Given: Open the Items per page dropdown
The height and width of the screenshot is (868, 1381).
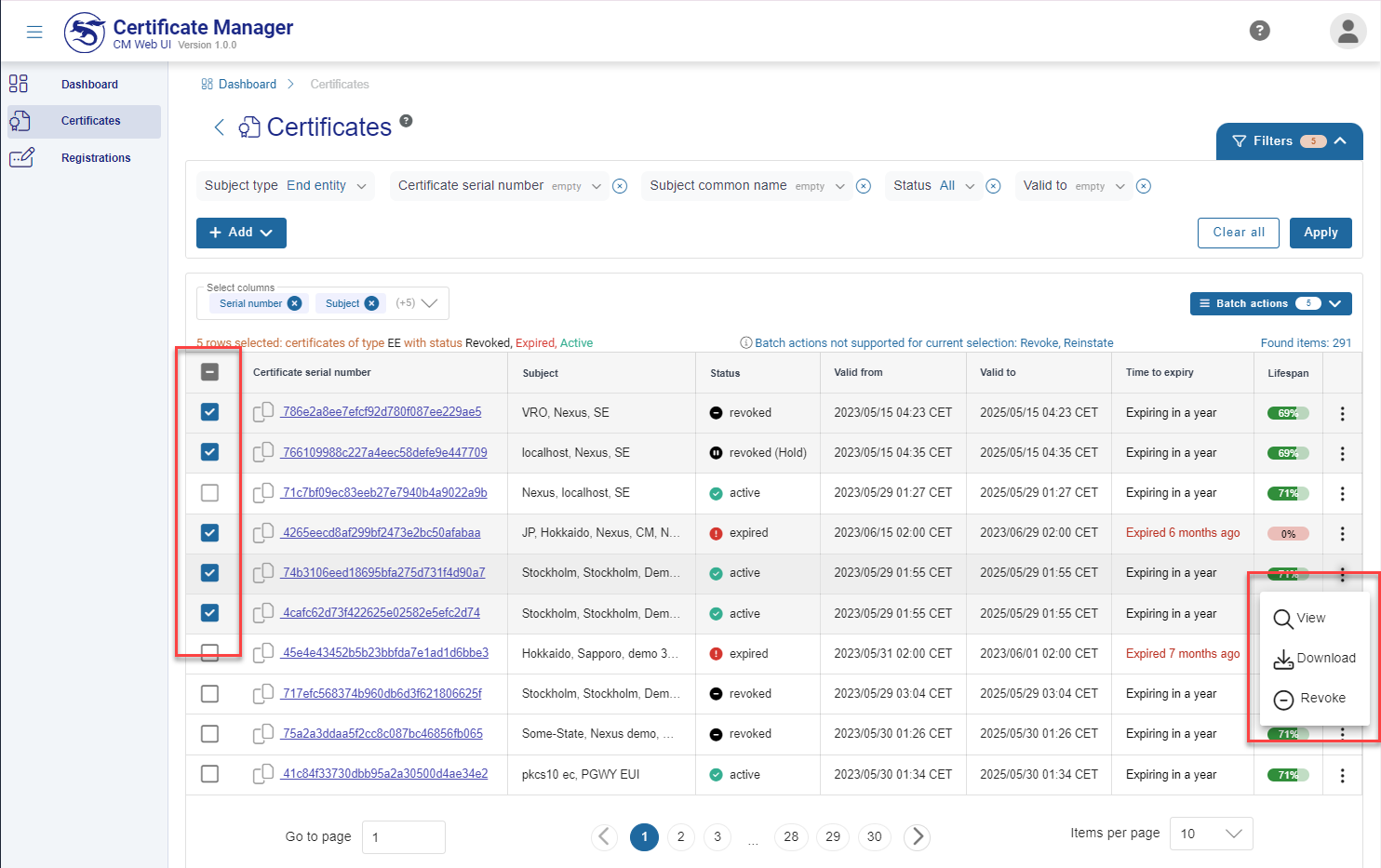Looking at the screenshot, I should pyautogui.click(x=1213, y=834).
